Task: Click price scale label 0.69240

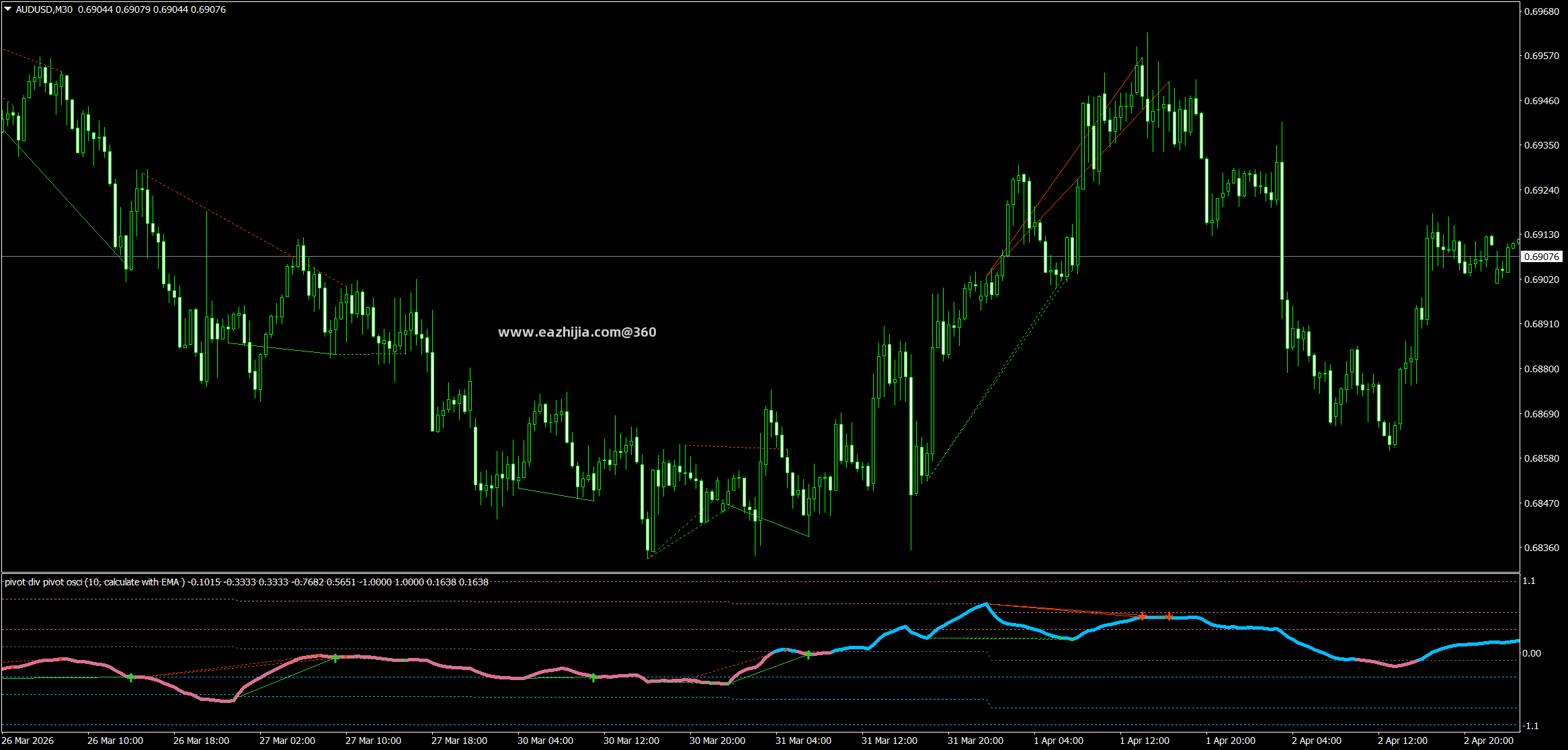Action: coord(1541,190)
